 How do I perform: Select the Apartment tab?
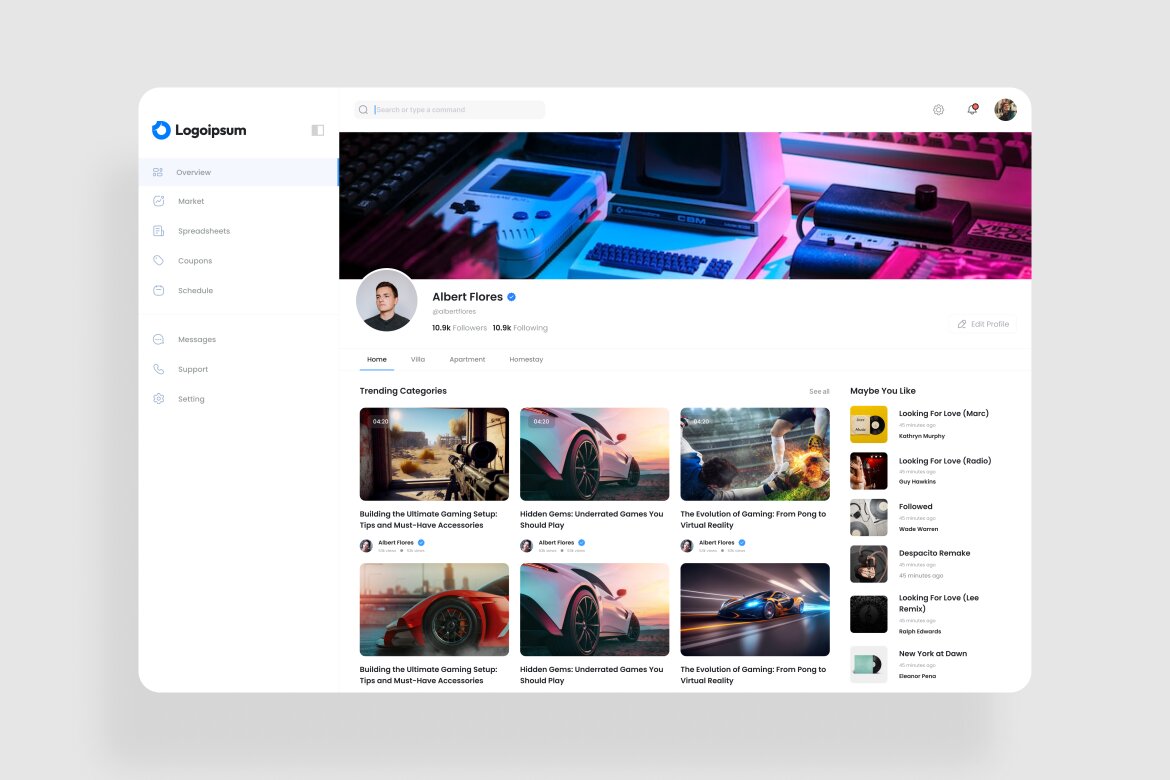467,359
